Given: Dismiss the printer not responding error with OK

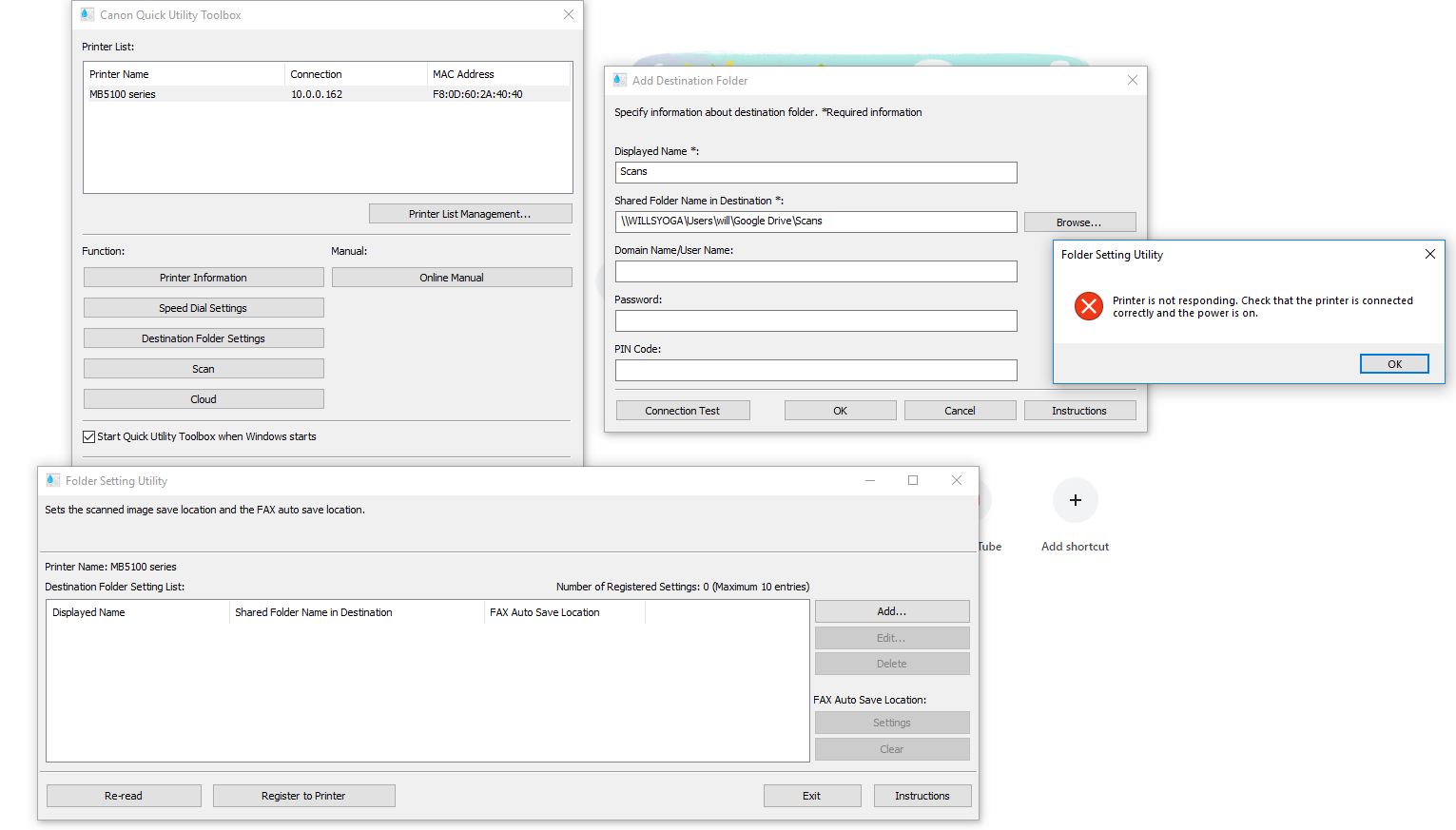Looking at the screenshot, I should (x=1394, y=363).
